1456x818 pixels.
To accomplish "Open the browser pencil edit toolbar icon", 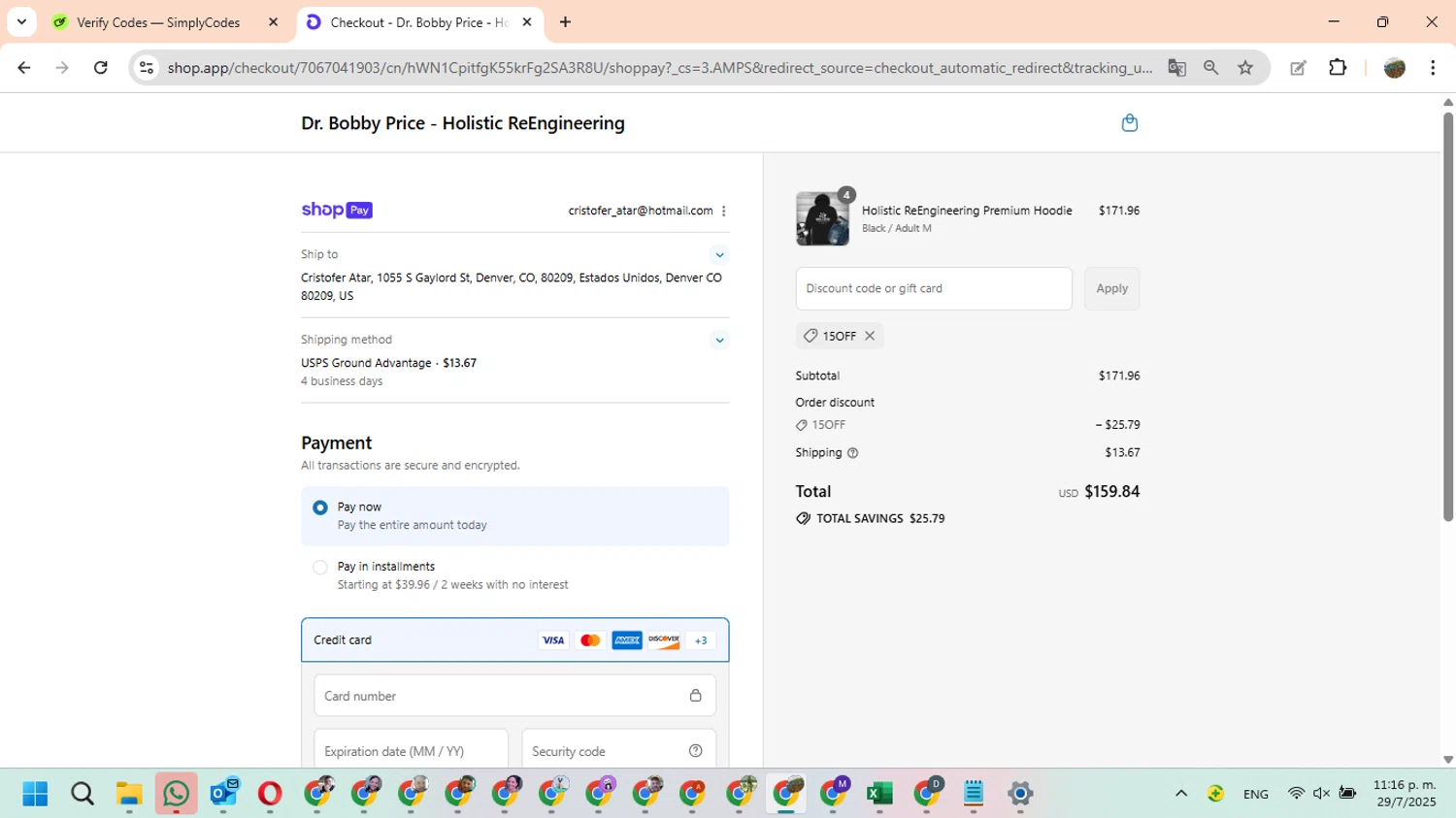I will pos(1298,68).
